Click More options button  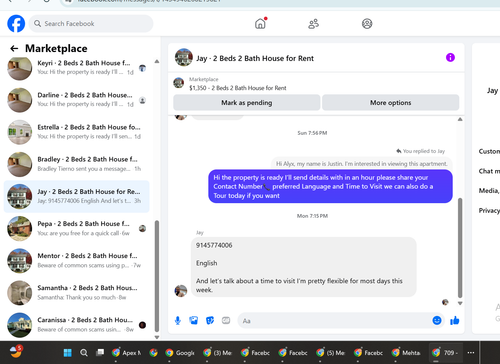pyautogui.click(x=390, y=103)
